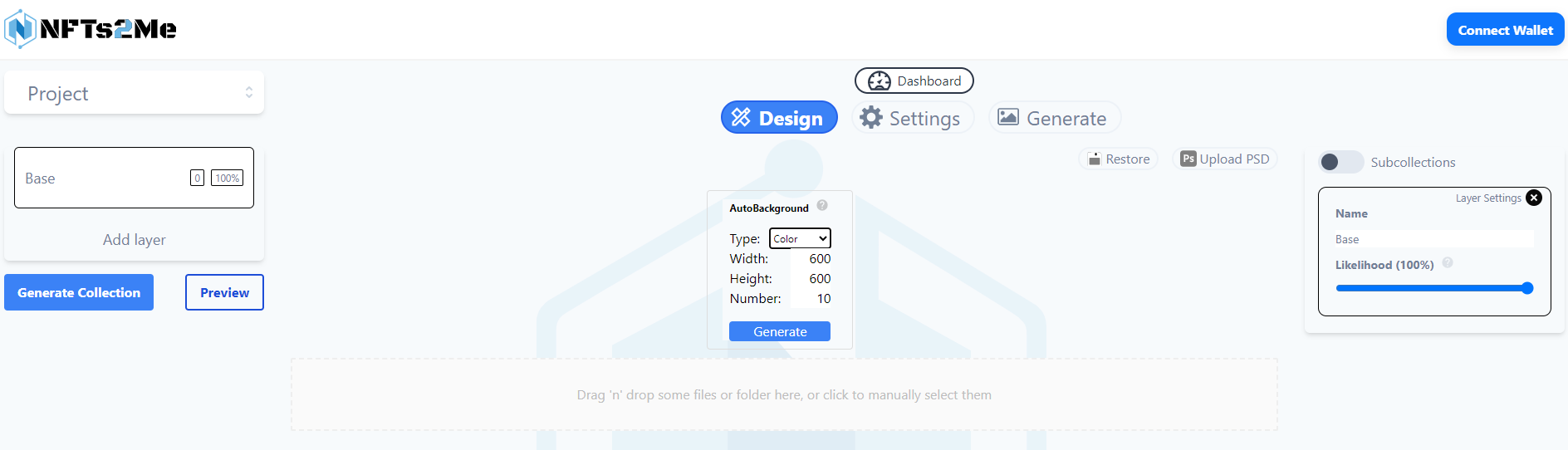The image size is (1568, 450).
Task: Click the NFTs2Me logo icon
Action: tap(20, 29)
